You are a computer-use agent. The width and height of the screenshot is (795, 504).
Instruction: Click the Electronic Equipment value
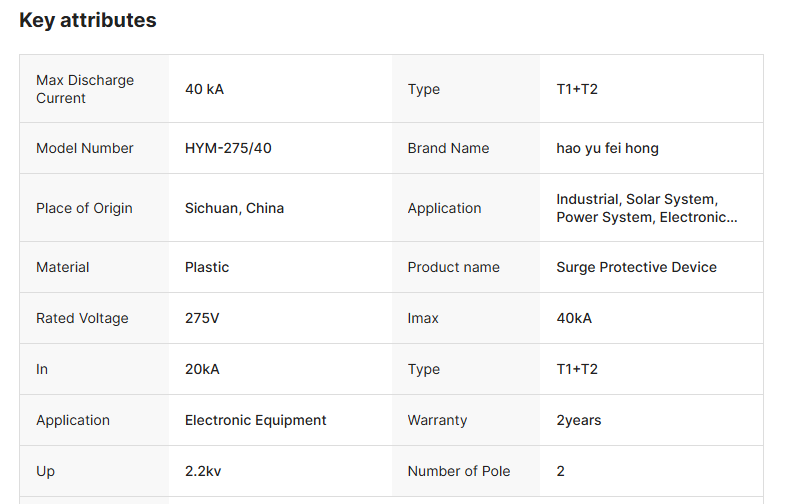pos(255,420)
